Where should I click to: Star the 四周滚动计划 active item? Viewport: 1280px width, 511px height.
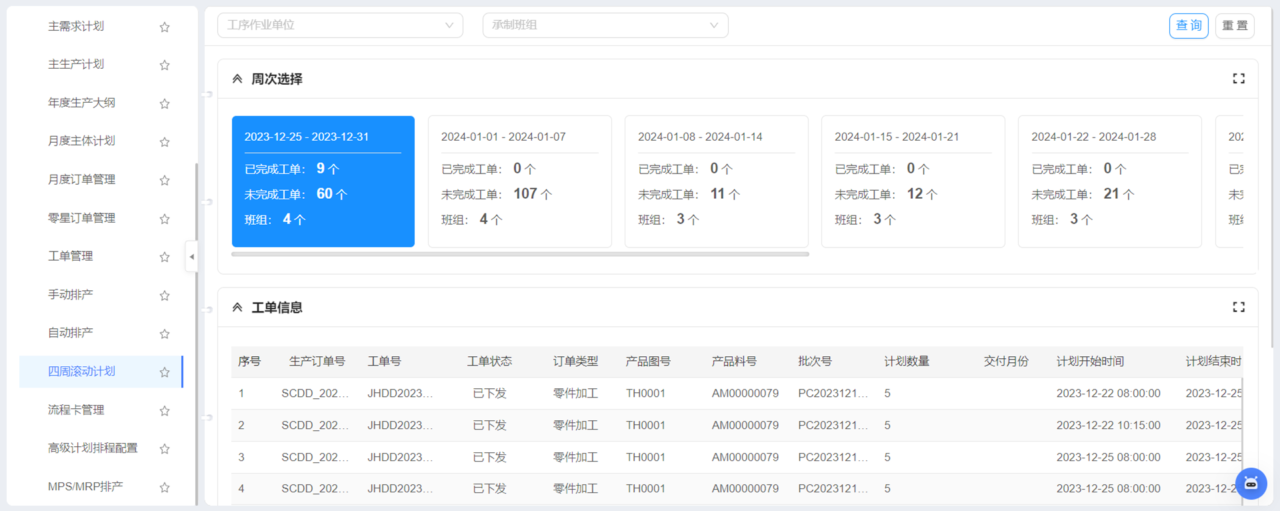tap(165, 372)
